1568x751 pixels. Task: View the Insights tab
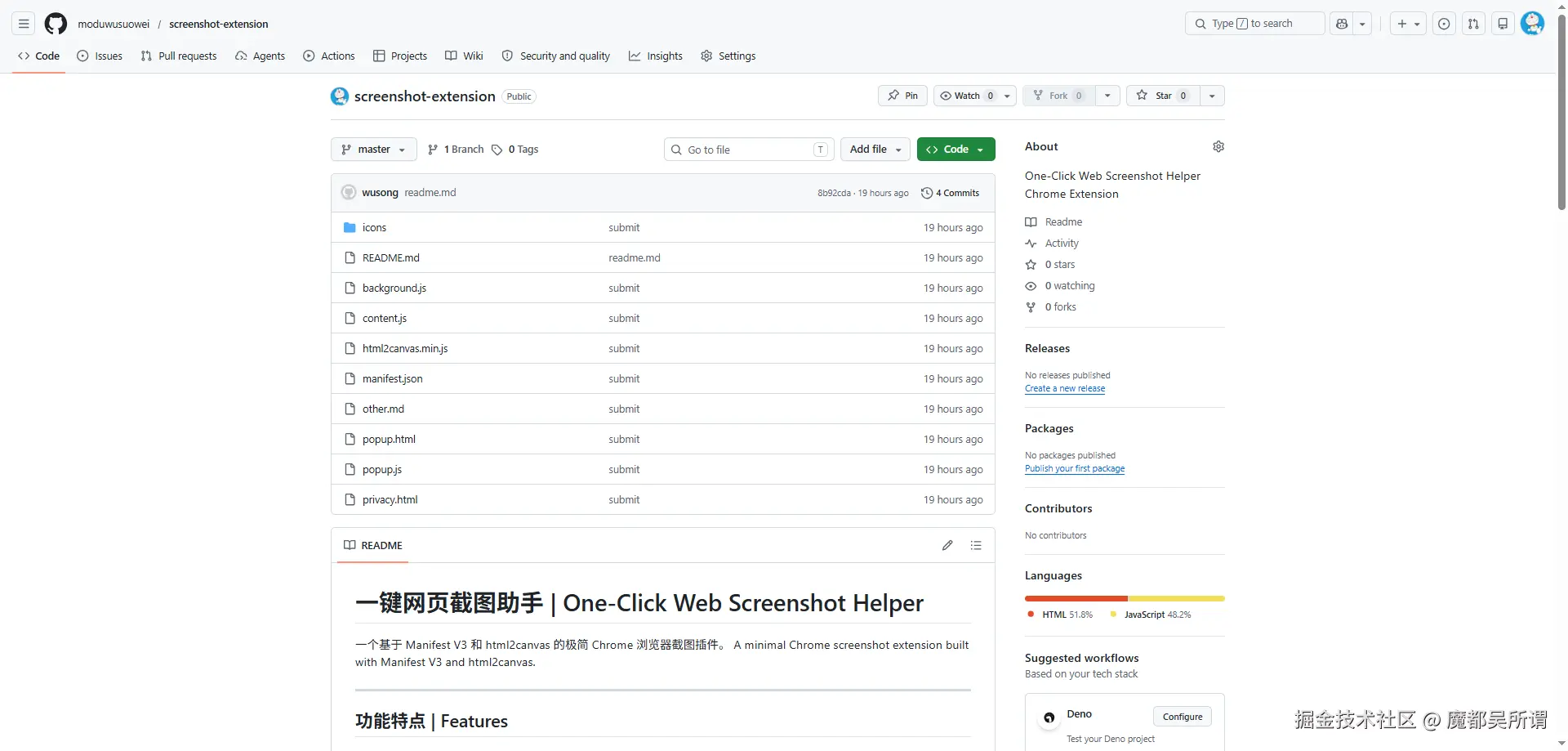[x=656, y=56]
